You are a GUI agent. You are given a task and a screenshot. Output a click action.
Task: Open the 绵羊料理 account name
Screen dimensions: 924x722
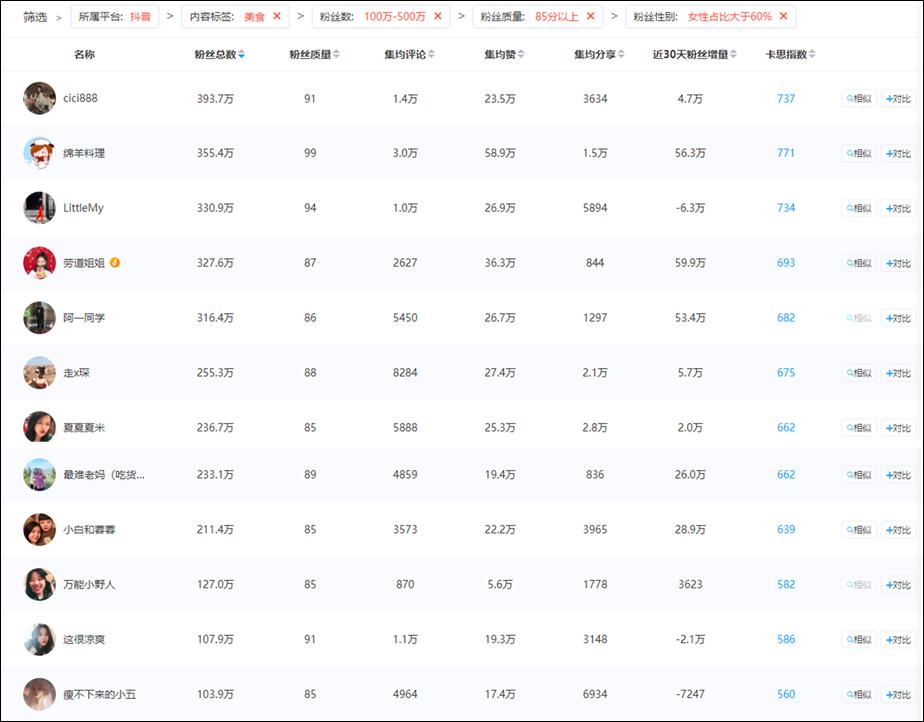point(84,153)
